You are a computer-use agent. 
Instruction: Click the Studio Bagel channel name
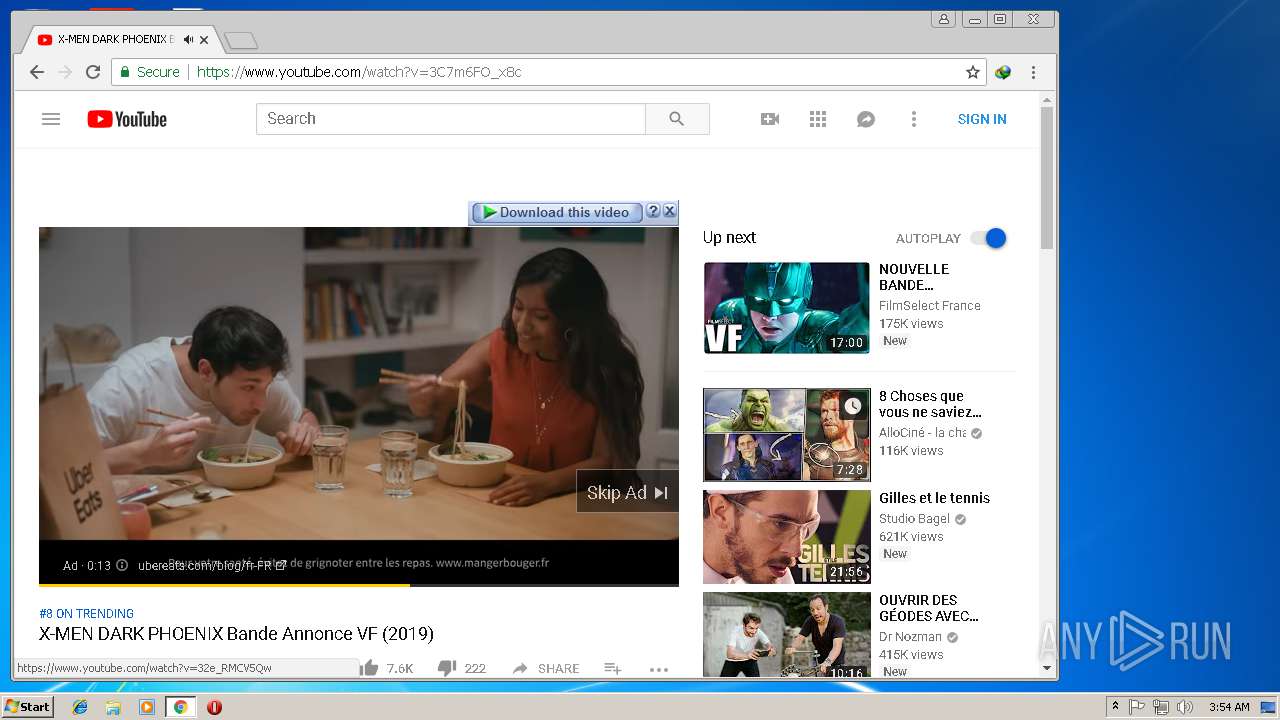coord(914,519)
